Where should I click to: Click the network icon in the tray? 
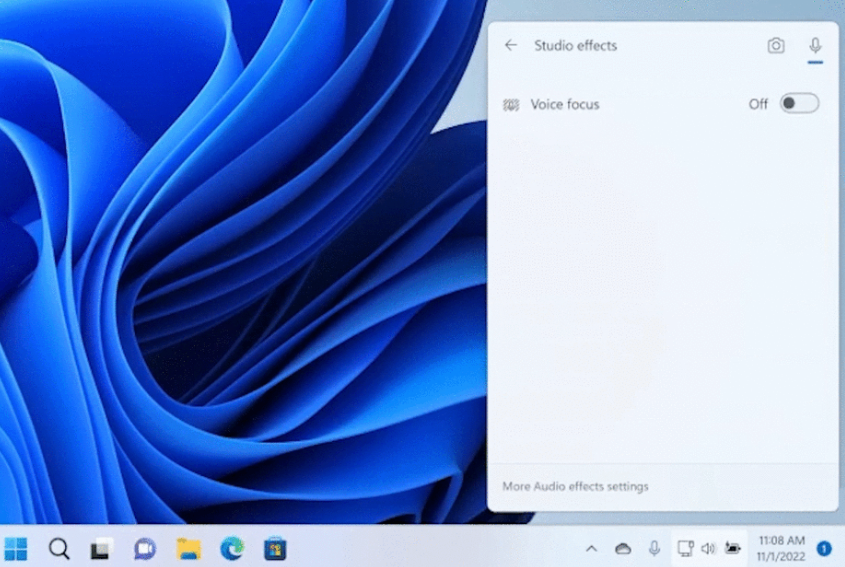coord(685,548)
